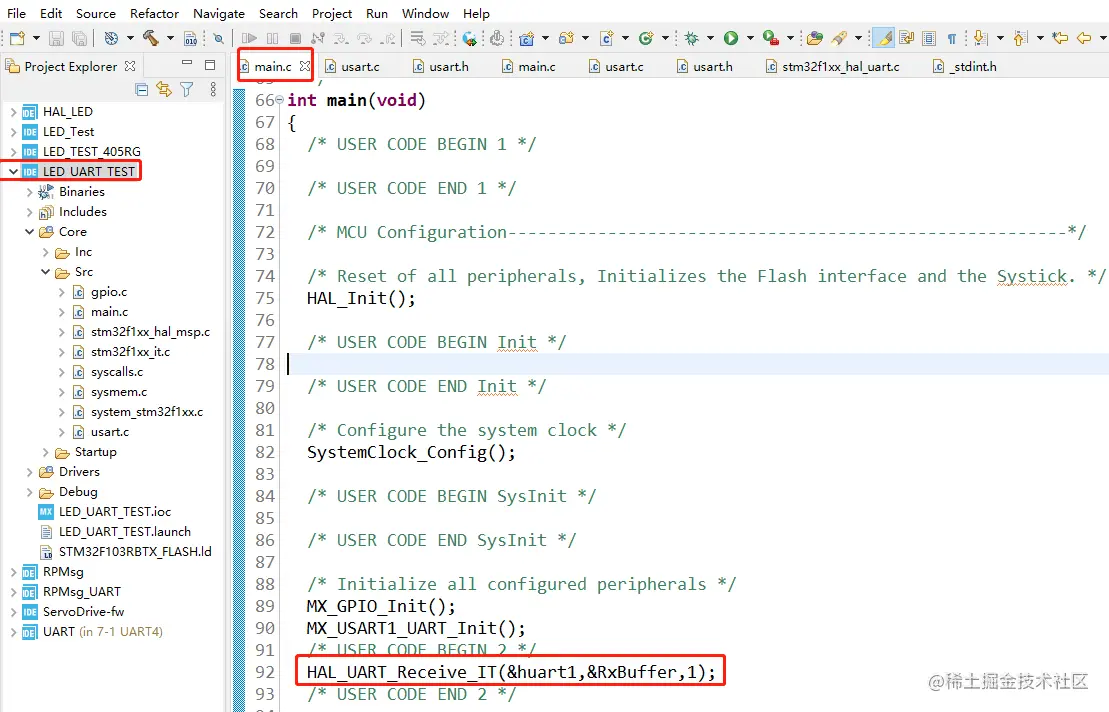1109x712 pixels.
Task: Click the green Run icon
Action: (x=731, y=38)
